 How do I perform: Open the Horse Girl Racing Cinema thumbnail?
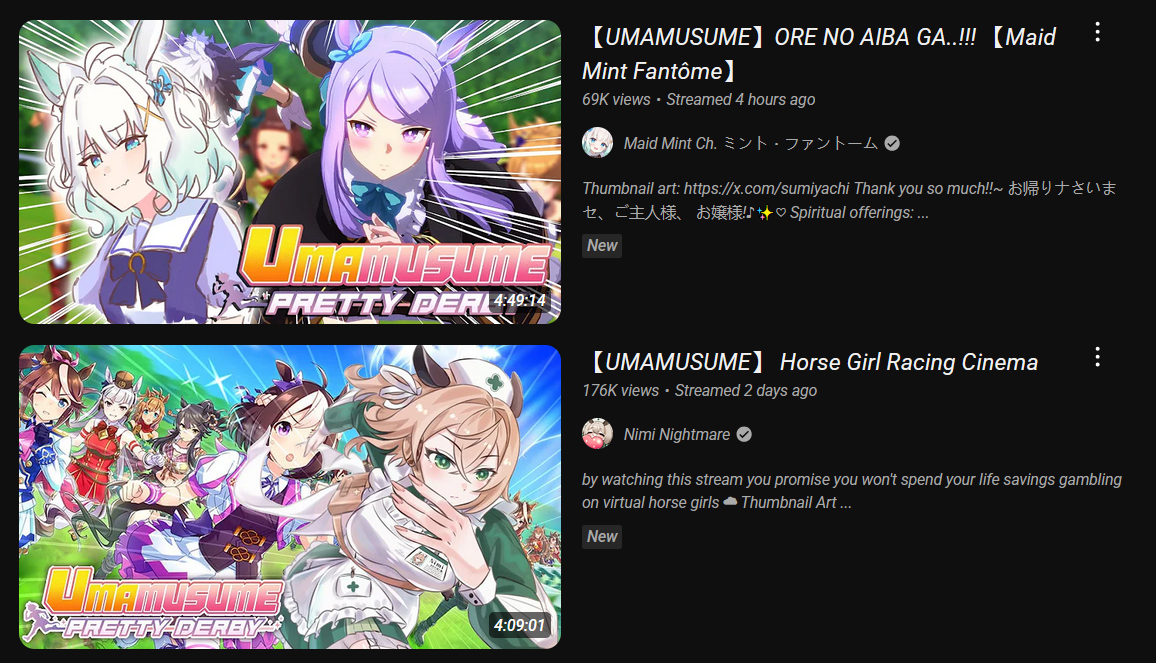290,497
